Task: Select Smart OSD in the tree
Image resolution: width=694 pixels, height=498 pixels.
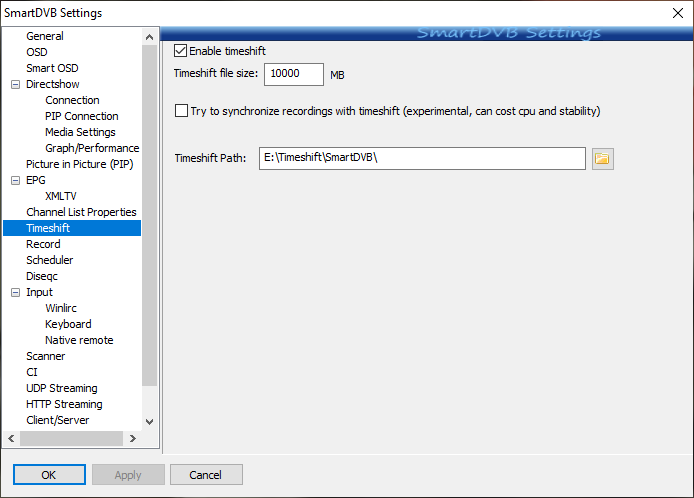Action: point(52,68)
